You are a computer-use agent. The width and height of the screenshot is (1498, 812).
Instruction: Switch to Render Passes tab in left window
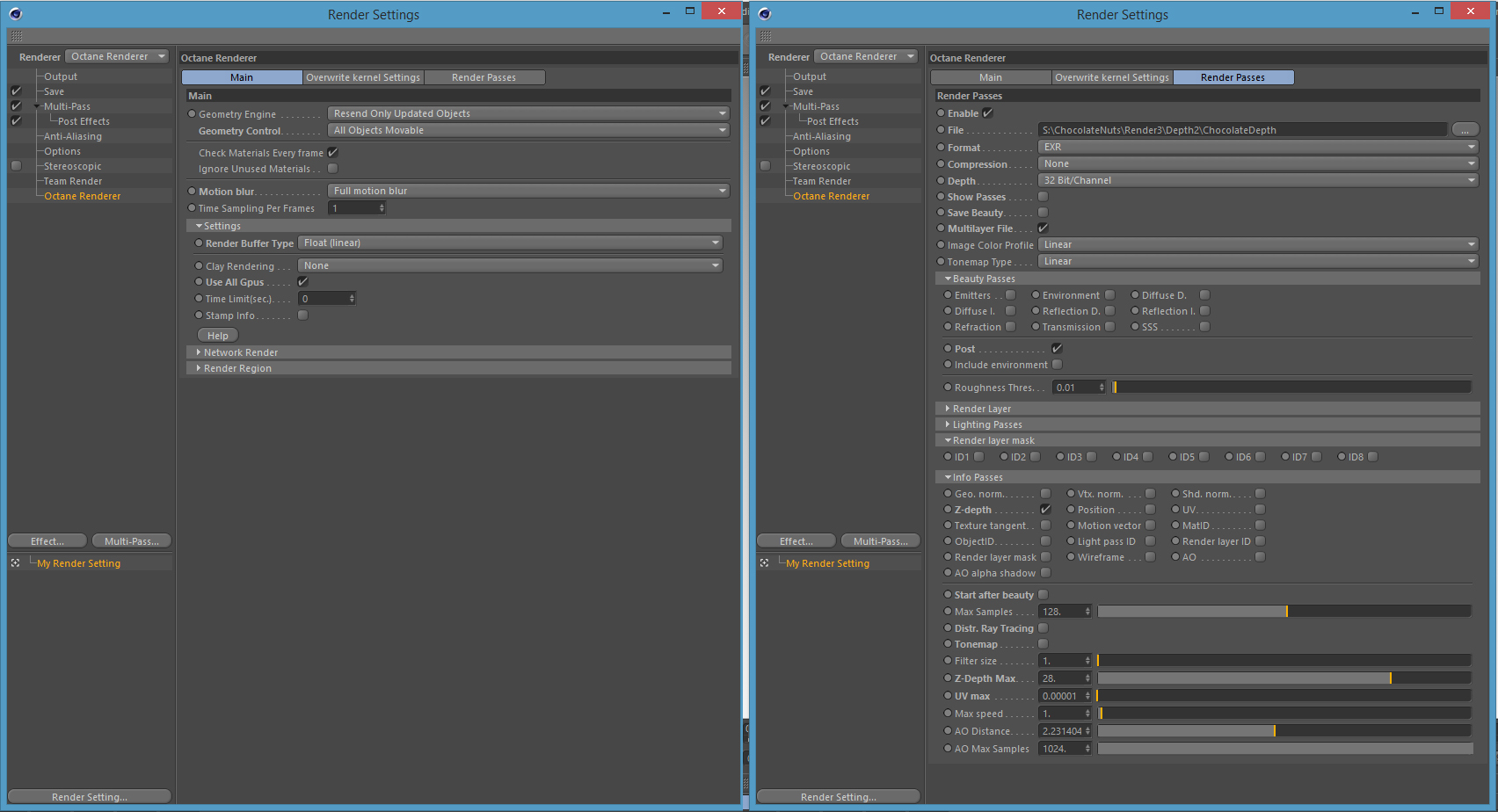[x=484, y=77]
